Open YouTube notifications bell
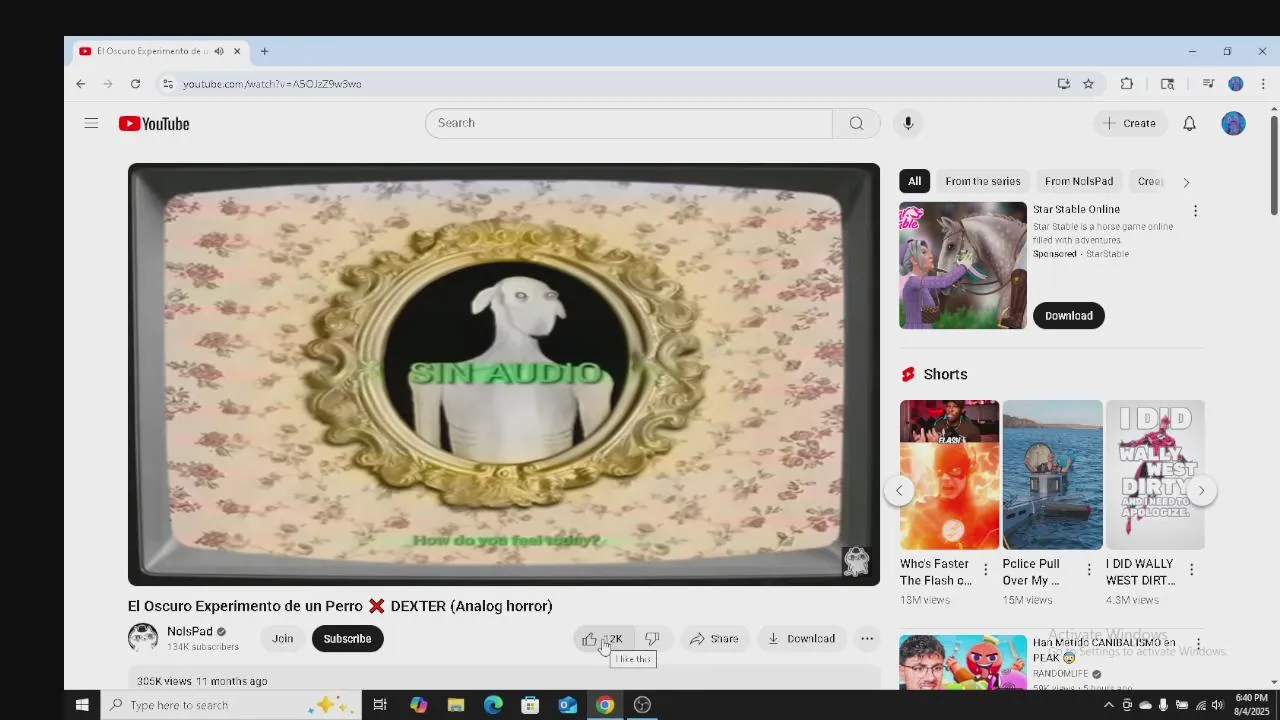Screen dimensions: 1280x720 (1189, 123)
